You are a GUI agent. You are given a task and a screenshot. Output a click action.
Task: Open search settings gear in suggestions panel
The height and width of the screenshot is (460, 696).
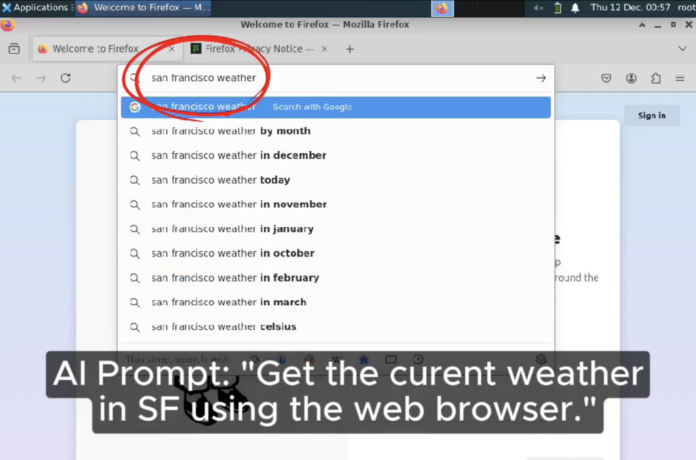[541, 359]
